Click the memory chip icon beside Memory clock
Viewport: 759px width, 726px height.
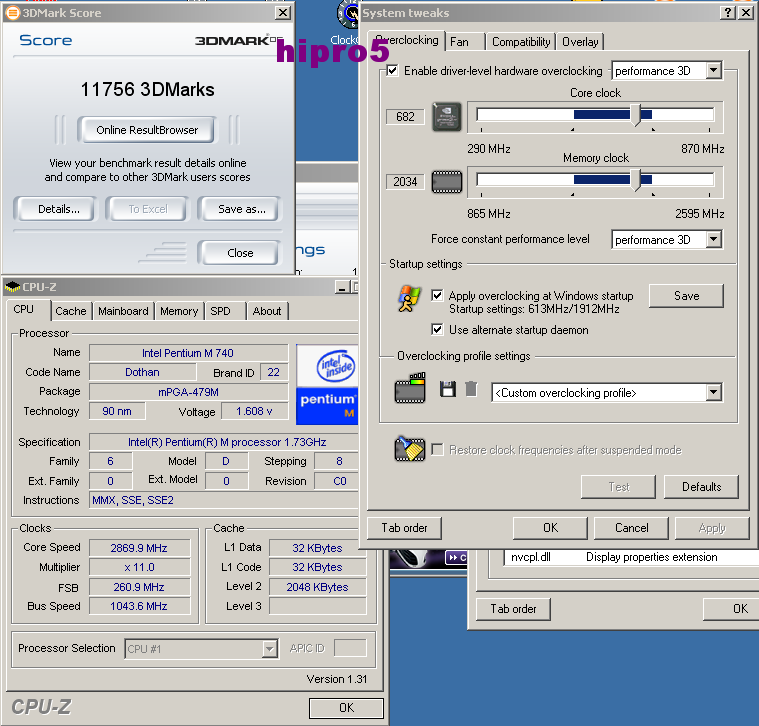[446, 182]
